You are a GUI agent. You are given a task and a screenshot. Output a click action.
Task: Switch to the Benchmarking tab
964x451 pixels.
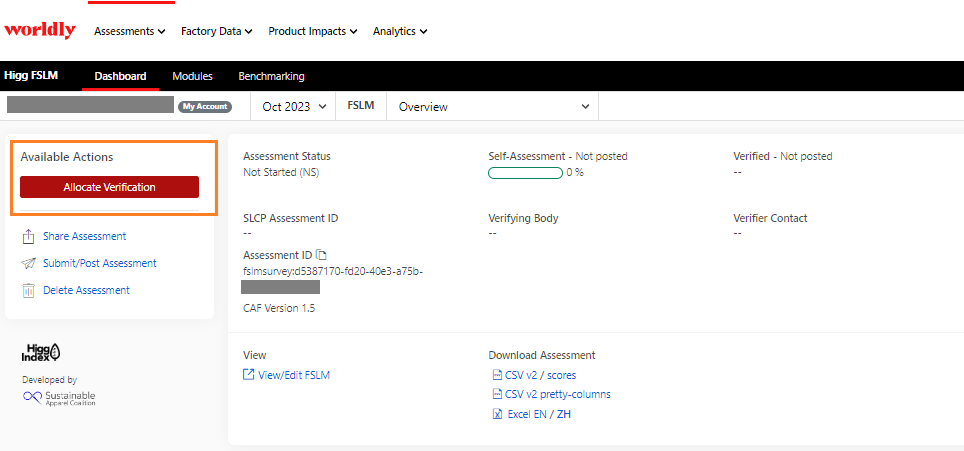tap(271, 77)
